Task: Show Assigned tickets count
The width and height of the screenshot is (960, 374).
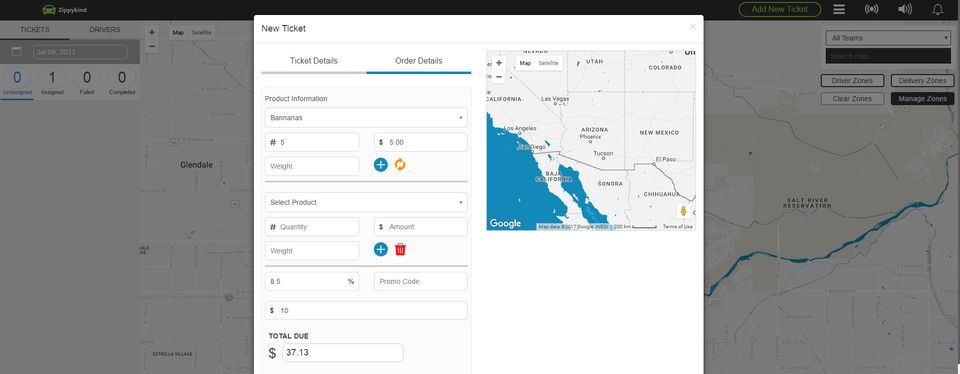Action: [x=52, y=83]
